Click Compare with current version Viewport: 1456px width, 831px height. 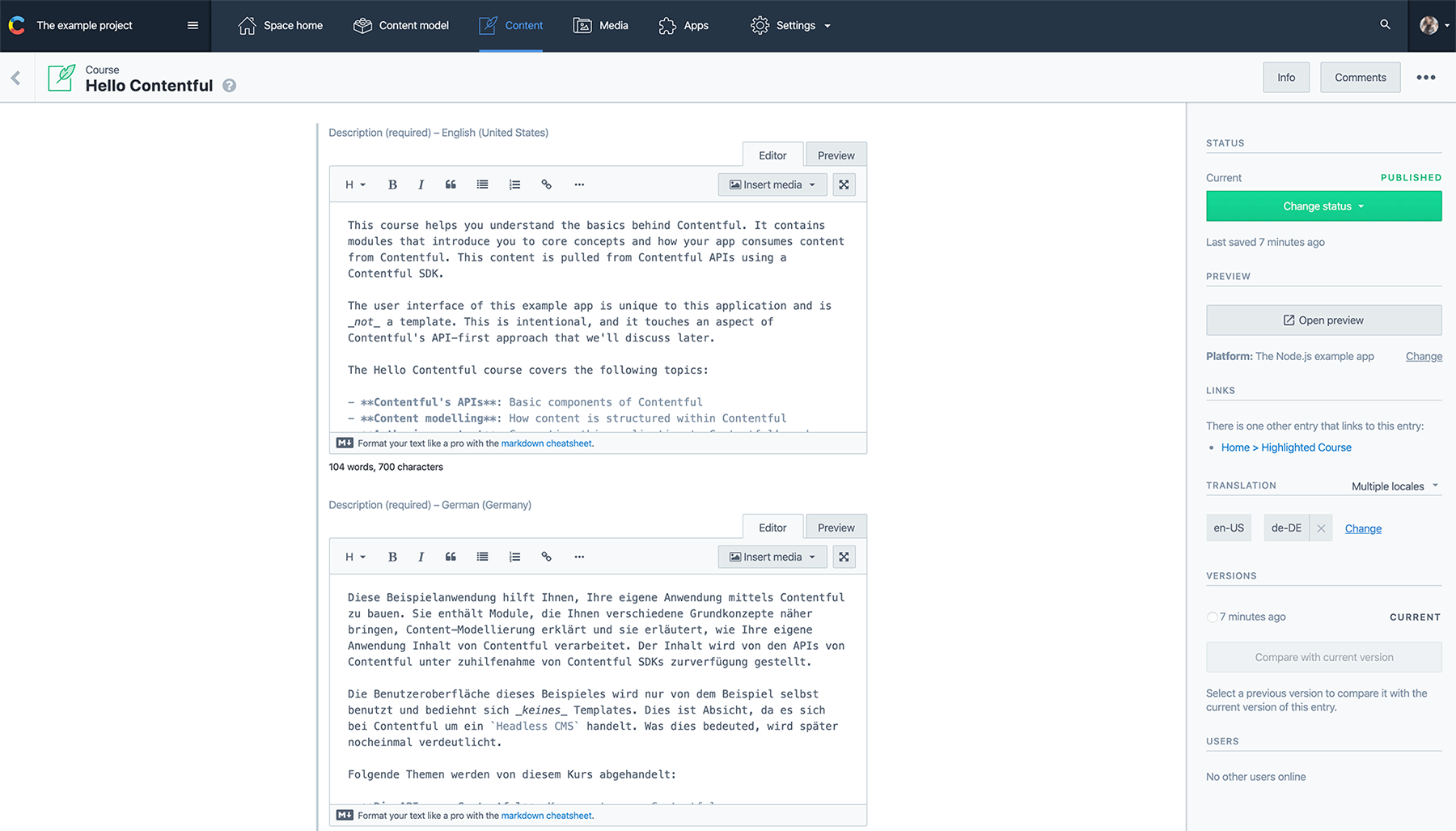click(1323, 657)
